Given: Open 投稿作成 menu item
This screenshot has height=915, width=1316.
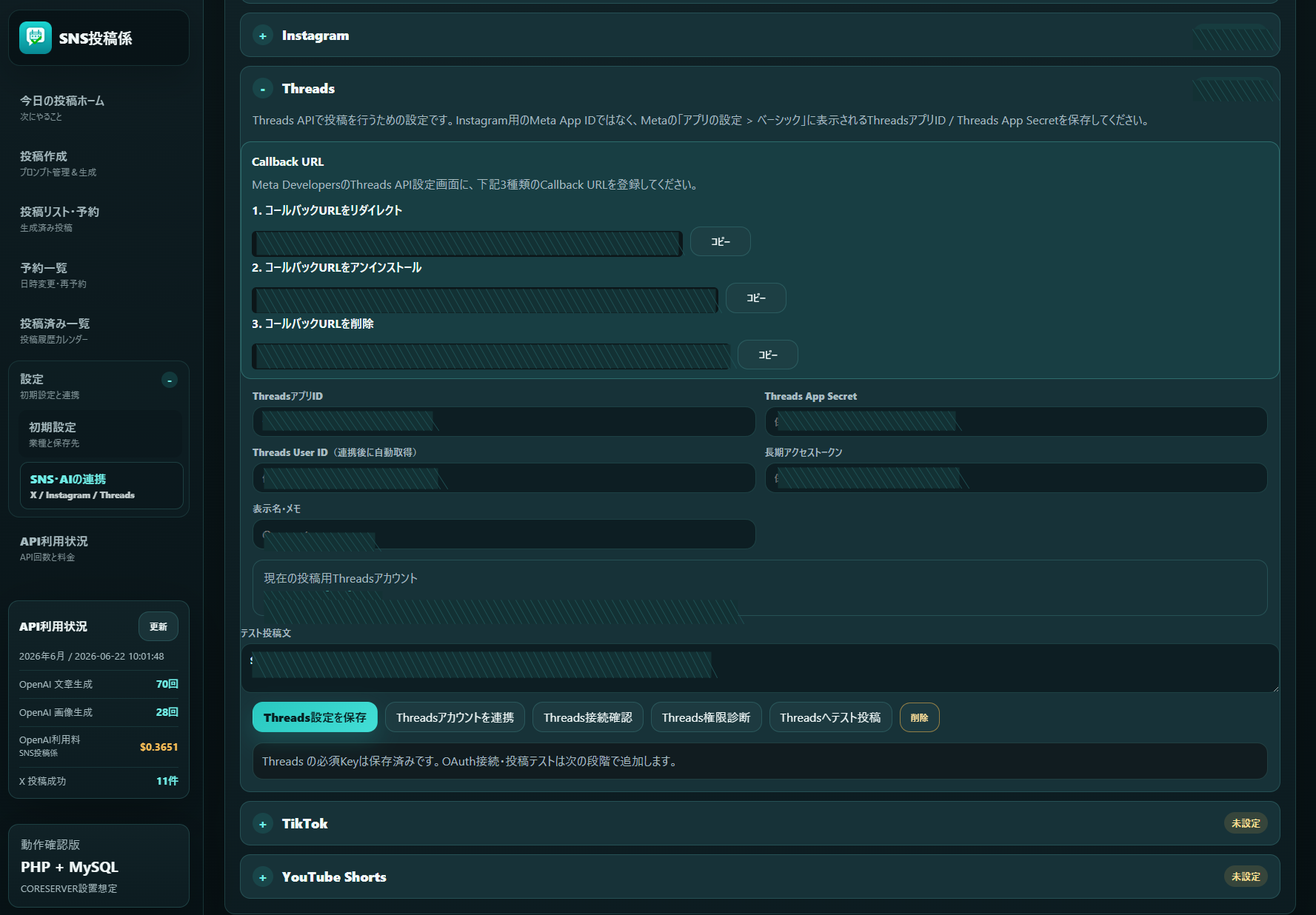Looking at the screenshot, I should 98,163.
